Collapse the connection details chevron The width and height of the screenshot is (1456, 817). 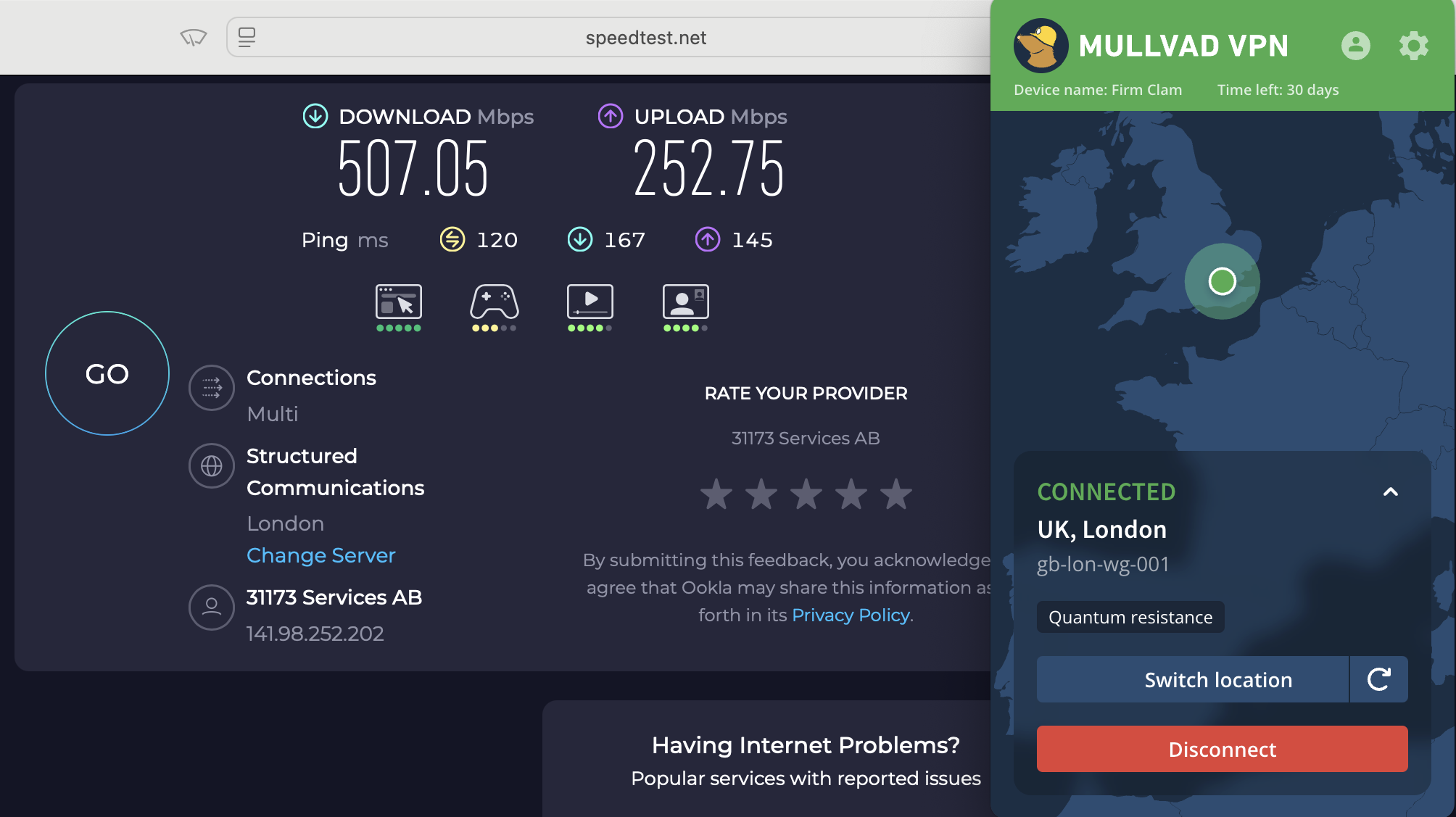[1390, 492]
